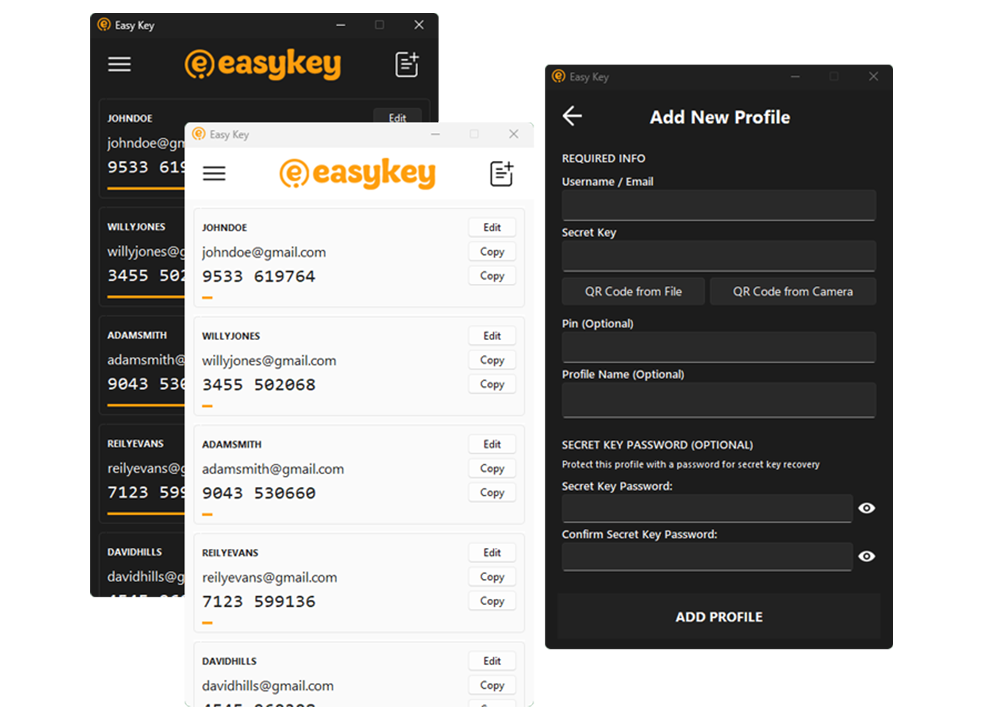
Task: Click the add new profile icon
Action: (x=501, y=172)
